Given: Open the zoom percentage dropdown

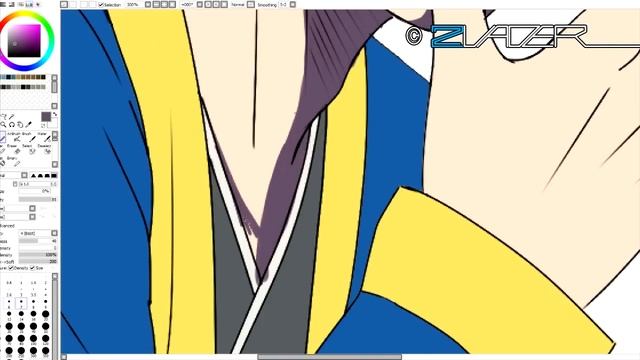Looking at the screenshot, I should [x=148, y=4].
